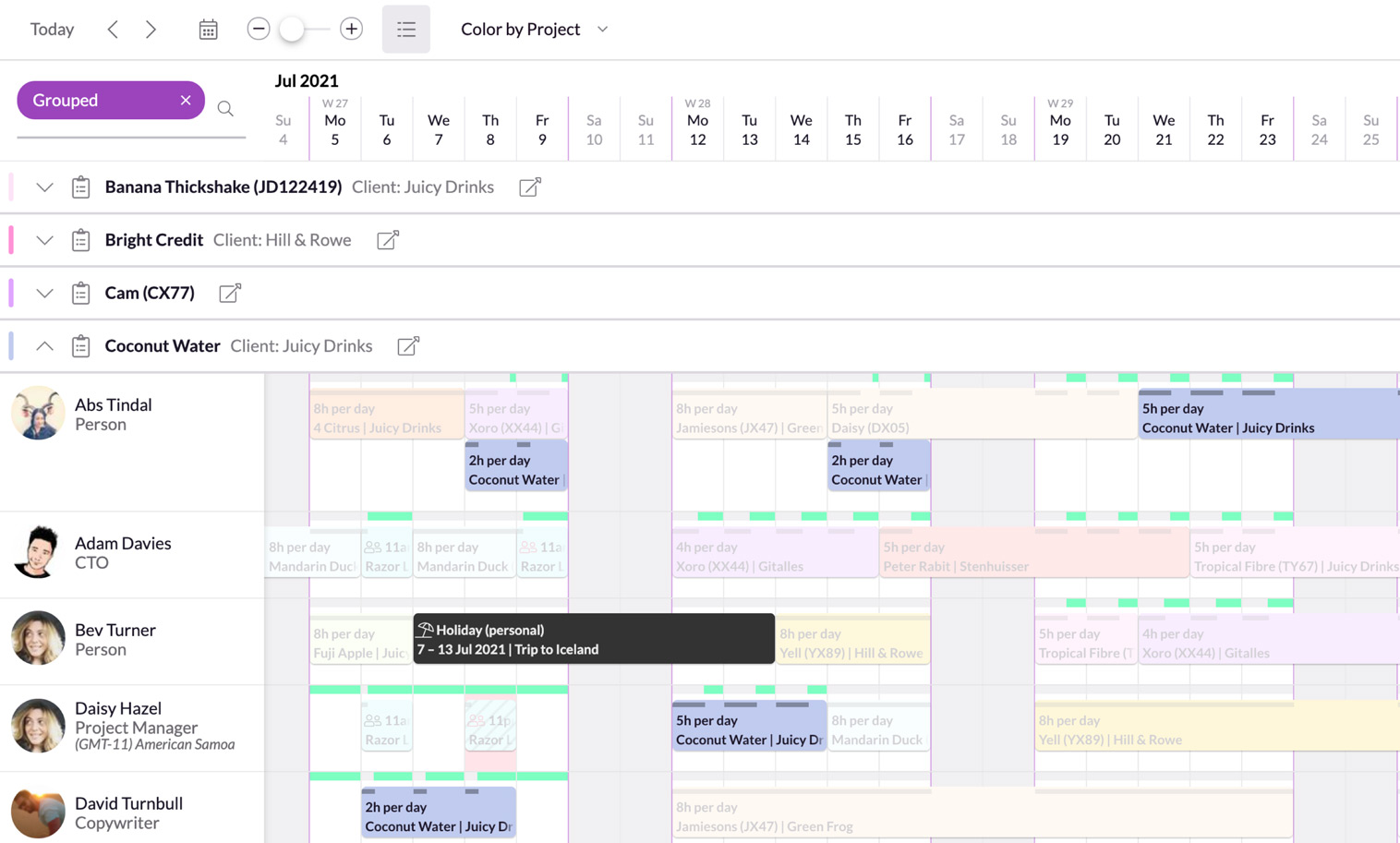Select the list view toggle icon in toolbar

click(x=405, y=29)
